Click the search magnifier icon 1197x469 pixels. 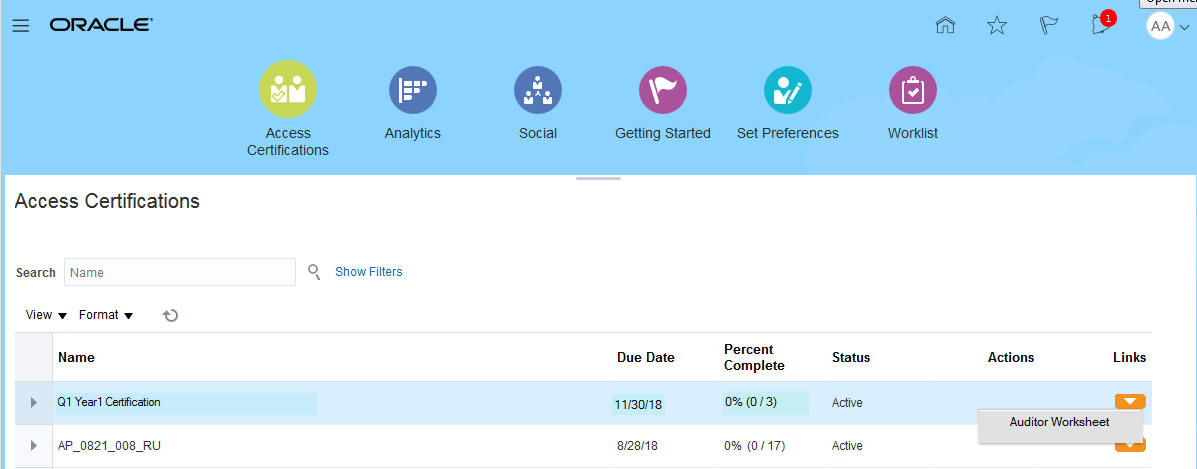[314, 272]
